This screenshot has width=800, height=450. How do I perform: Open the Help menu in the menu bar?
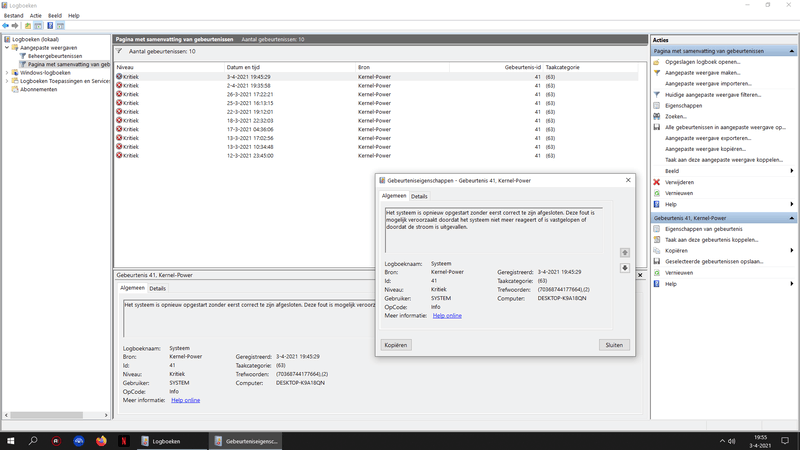[73, 15]
